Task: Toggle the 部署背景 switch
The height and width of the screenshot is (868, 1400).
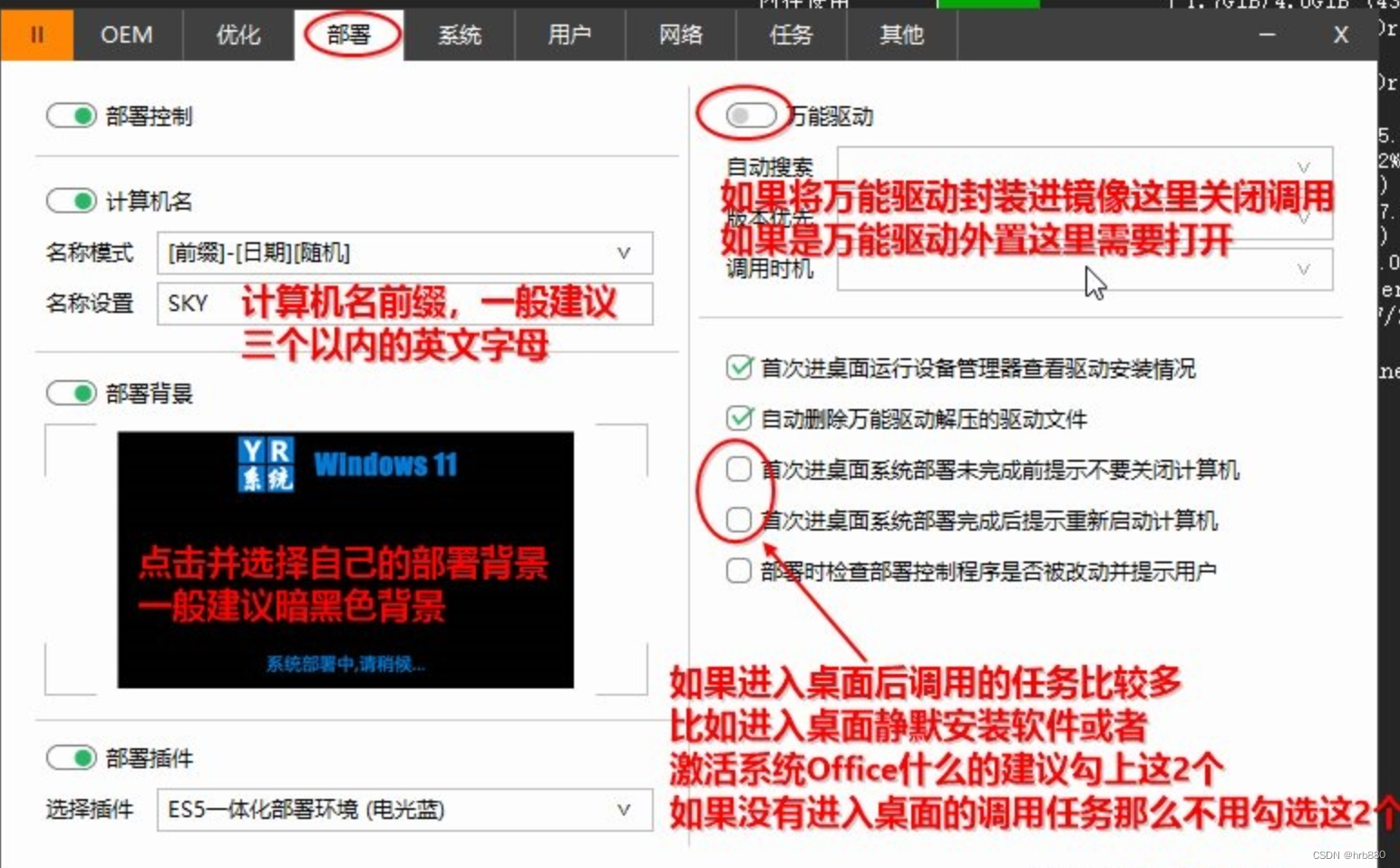Action: pyautogui.click(x=72, y=393)
